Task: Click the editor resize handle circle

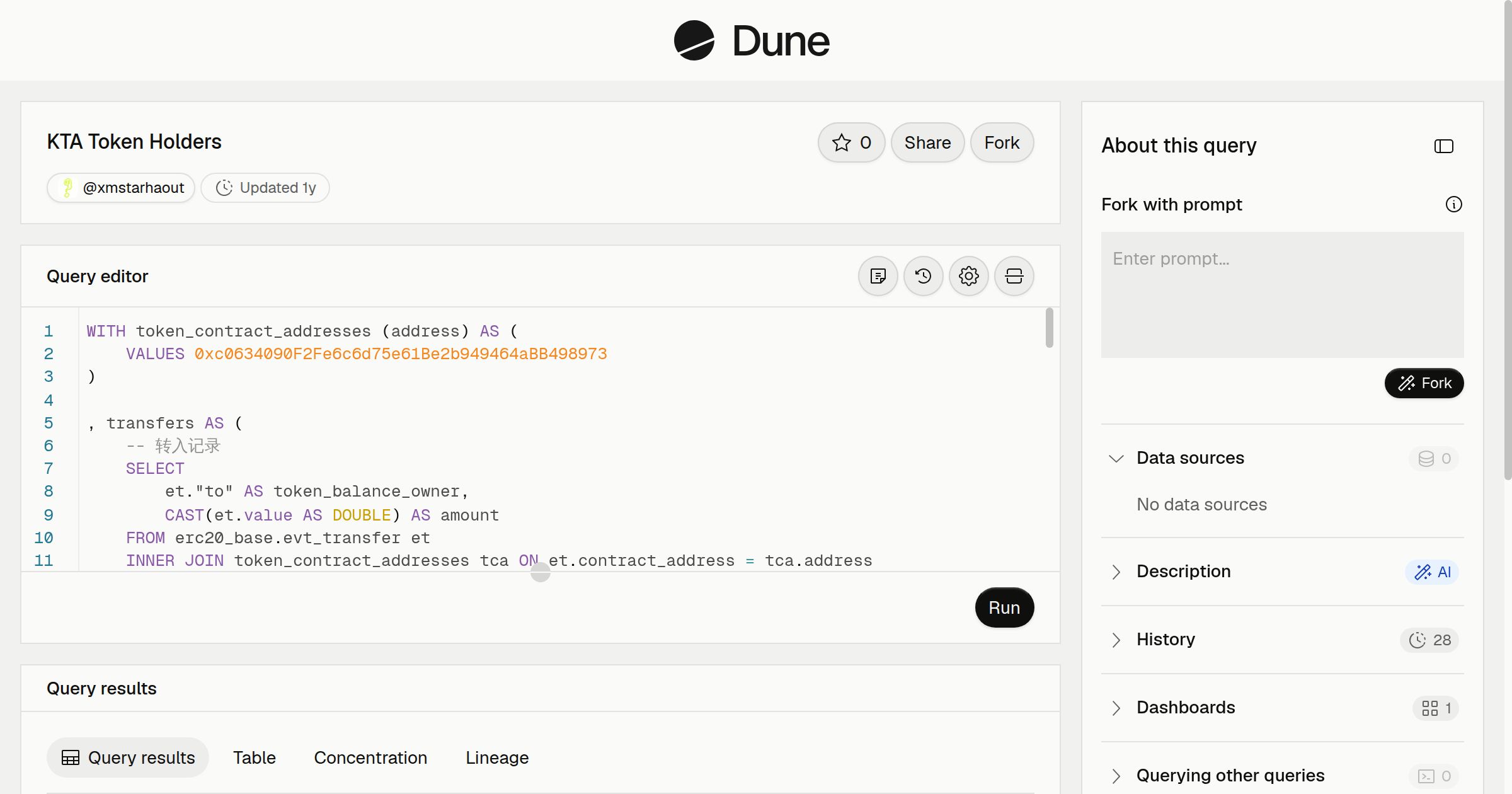Action: (x=541, y=572)
